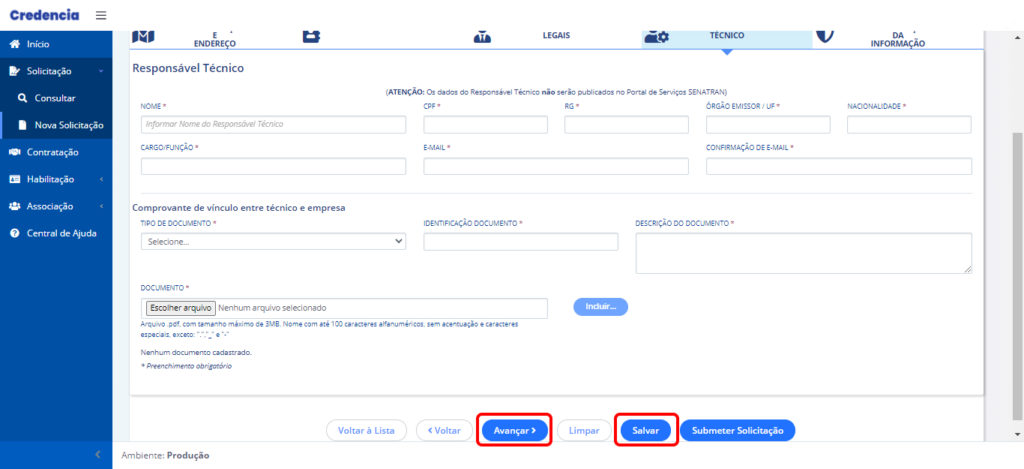Image resolution: width=1024 pixels, height=469 pixels.
Task: Select Nova Solicitação in the sidebar
Action: tap(56, 125)
